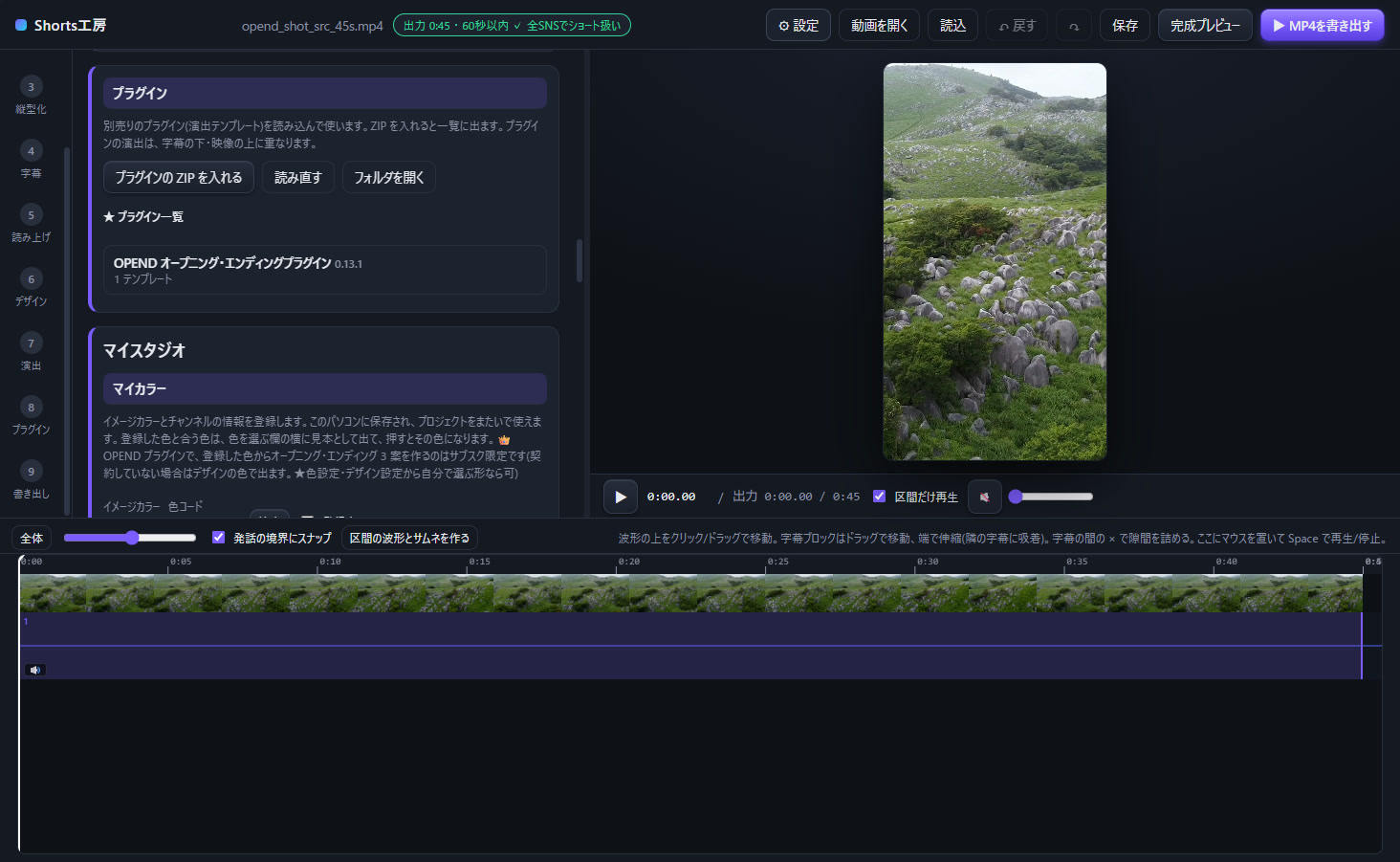Select OPEND オープニング・エンディングプラグイン entry
Screen dimensions: 1400x862
(325, 270)
